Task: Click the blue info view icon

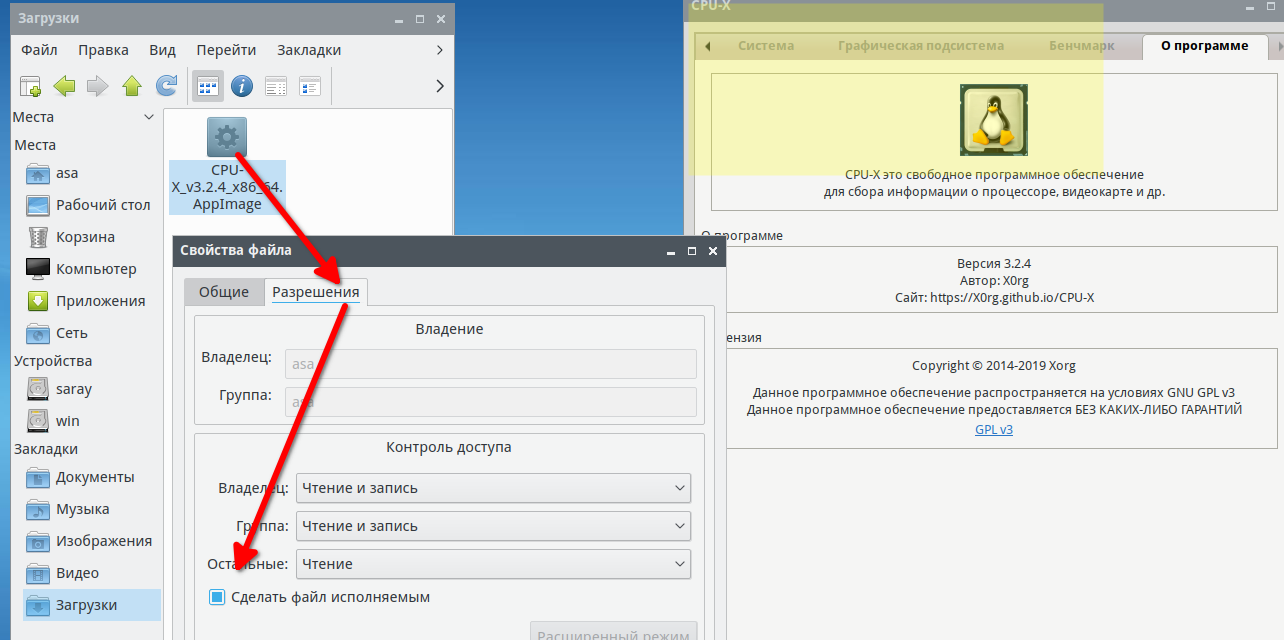Action: pos(241,87)
